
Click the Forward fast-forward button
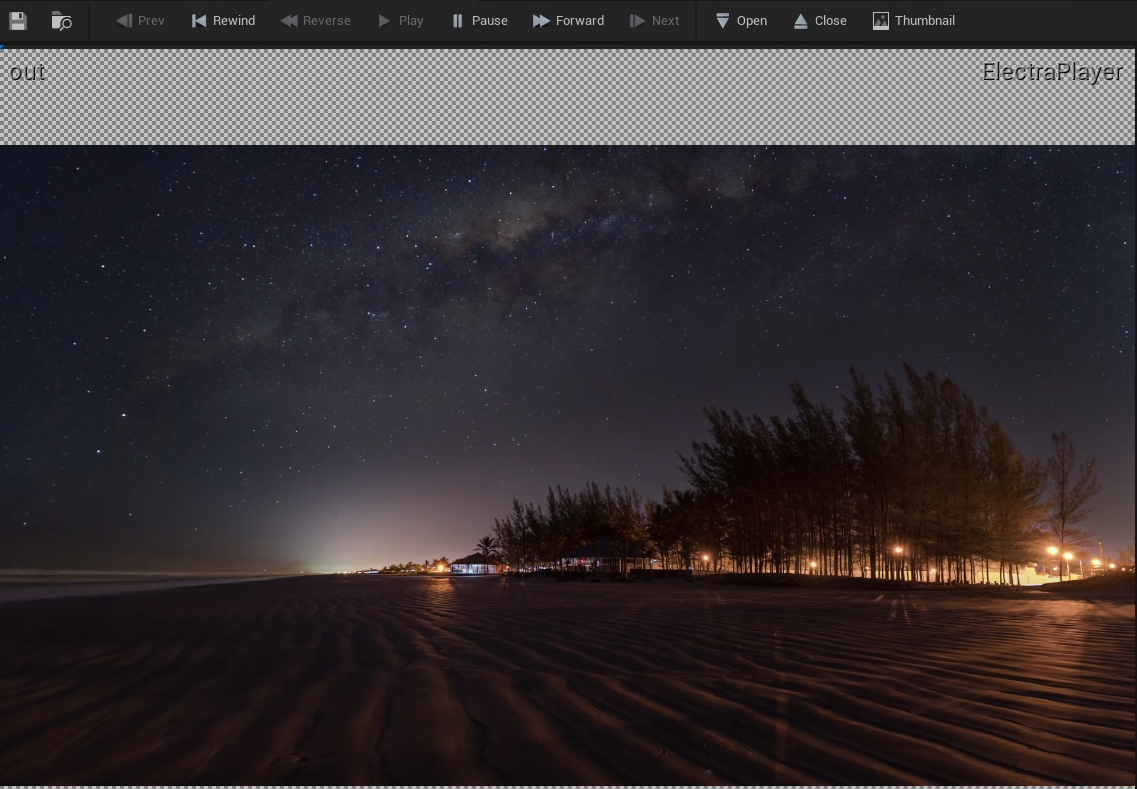568,21
